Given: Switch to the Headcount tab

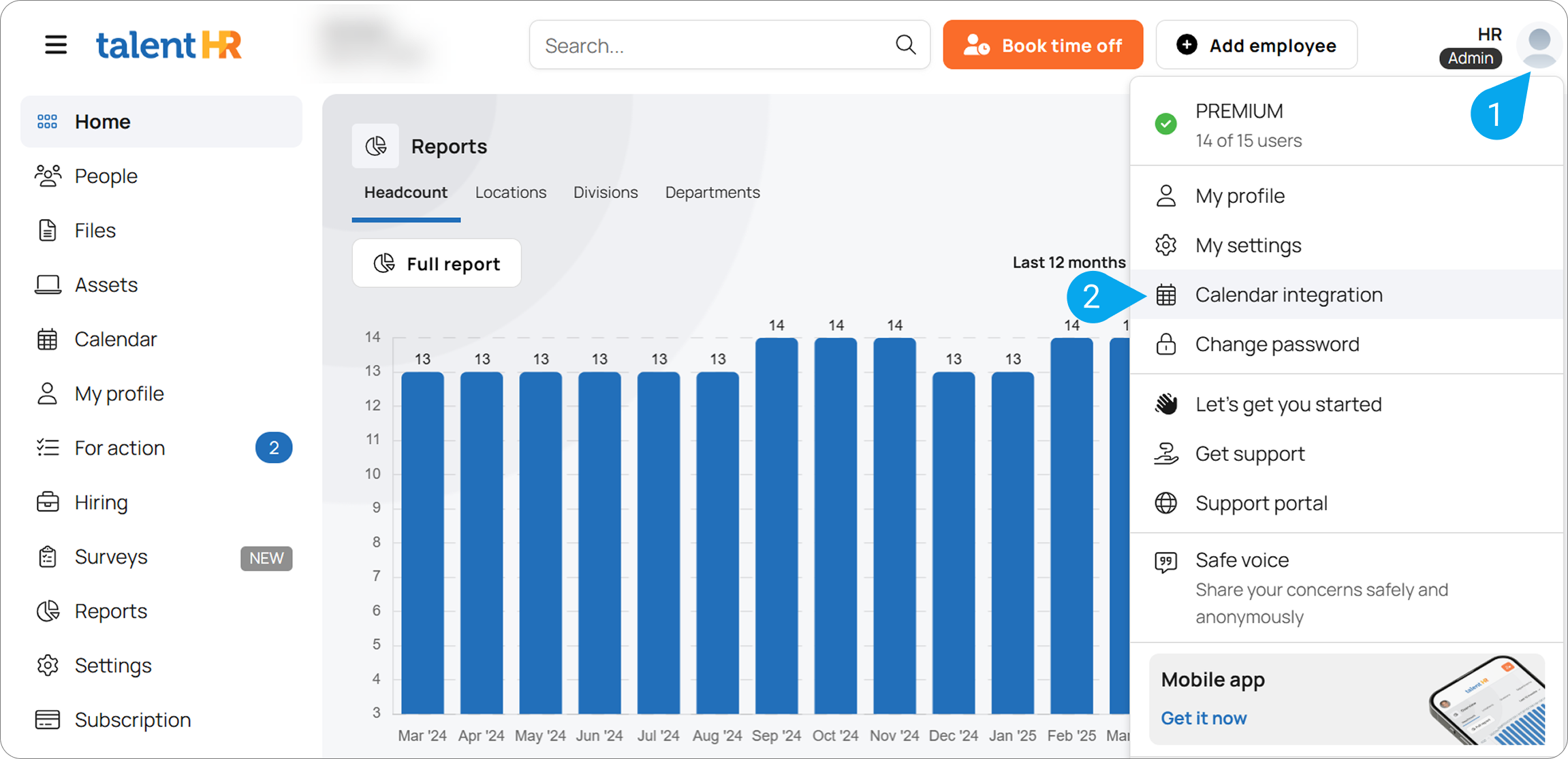Looking at the screenshot, I should point(406,193).
